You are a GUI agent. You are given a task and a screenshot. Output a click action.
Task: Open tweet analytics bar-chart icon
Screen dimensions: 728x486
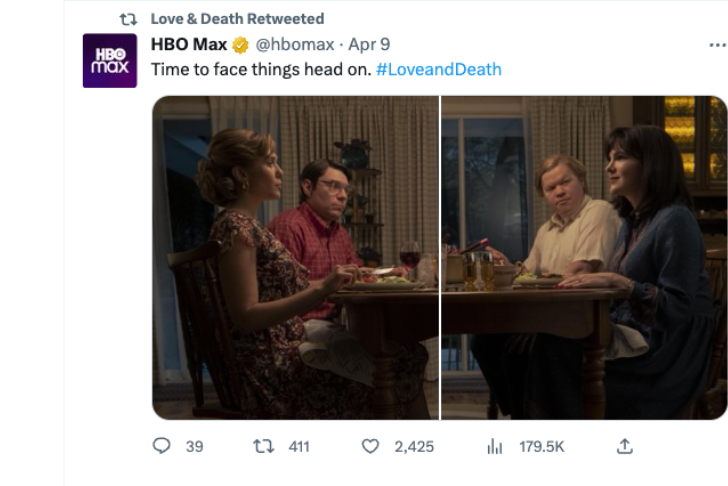494,447
